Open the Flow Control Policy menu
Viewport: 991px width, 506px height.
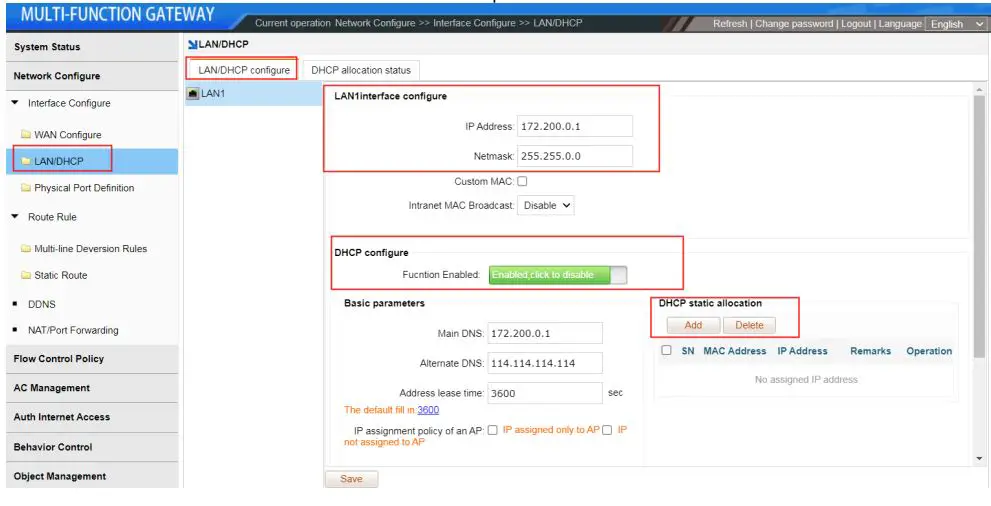coord(92,359)
